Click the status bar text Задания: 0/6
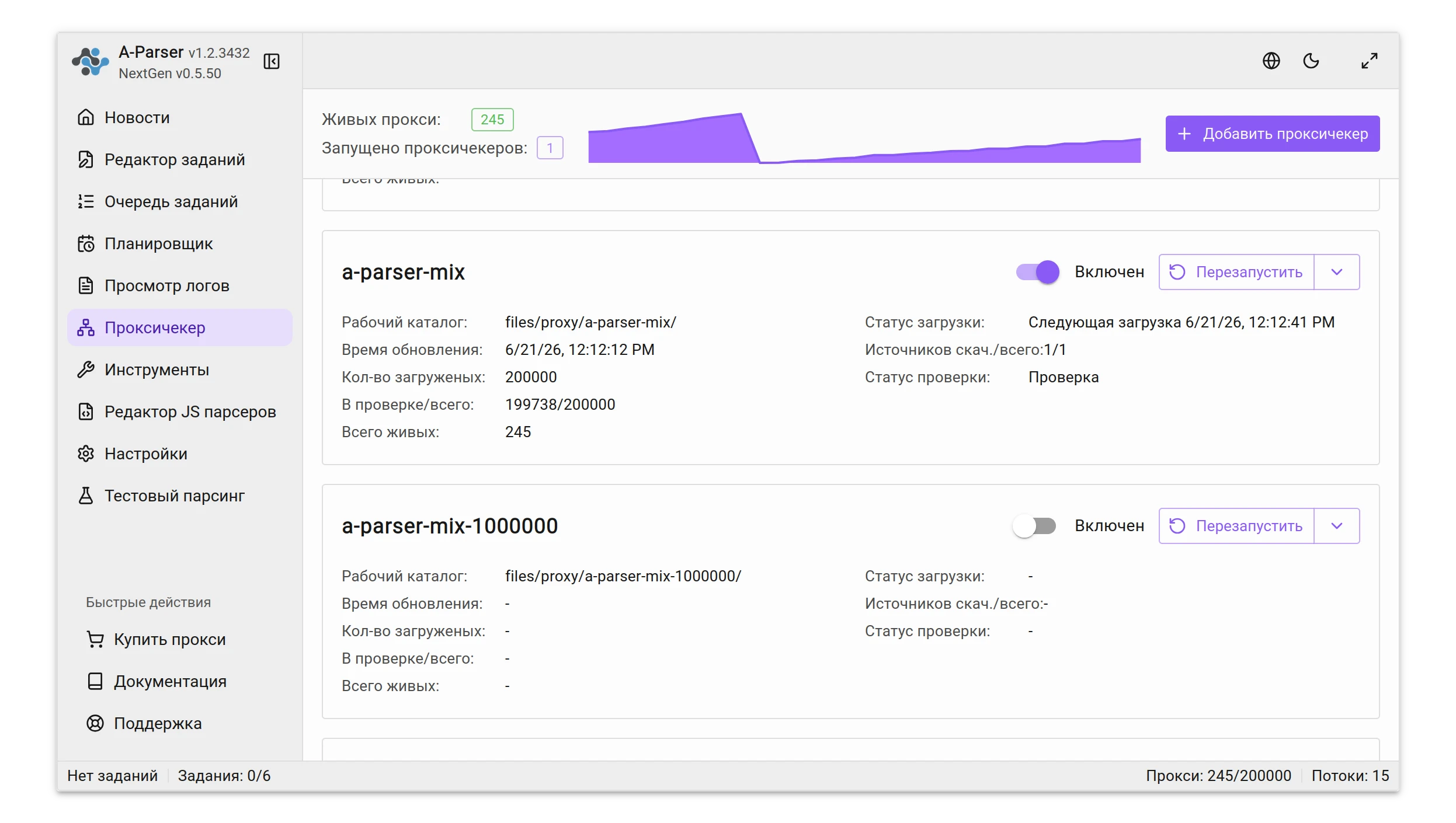The width and height of the screenshot is (1456, 823). [224, 776]
